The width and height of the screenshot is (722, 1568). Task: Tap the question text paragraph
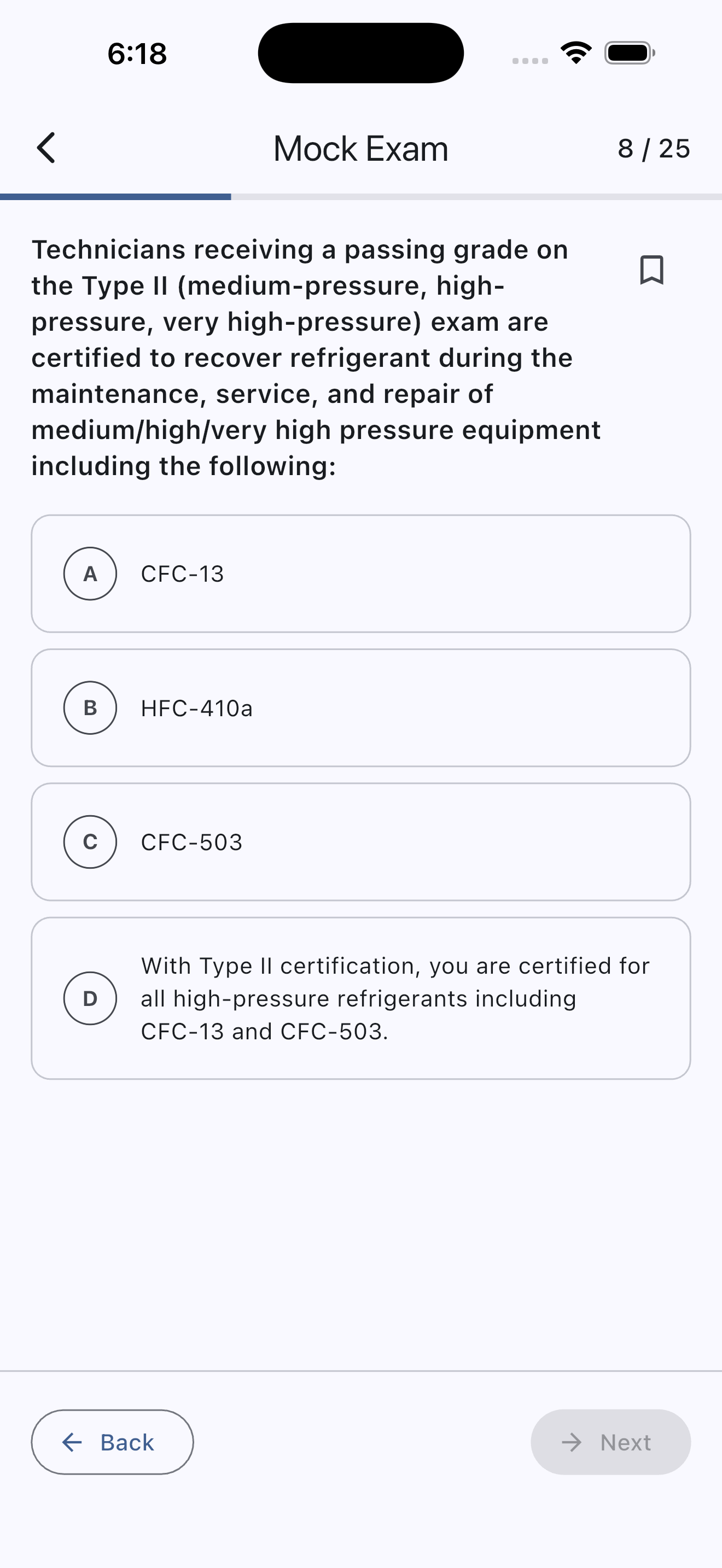317,358
